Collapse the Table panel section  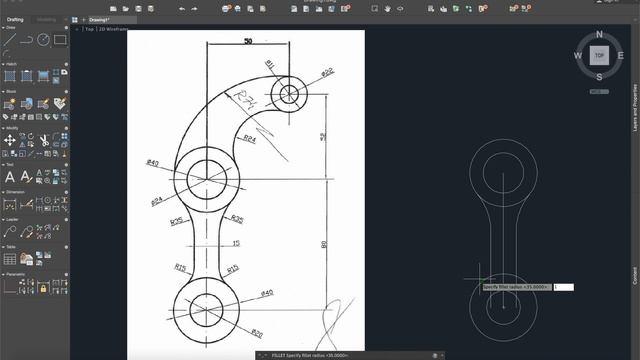coord(3,247)
